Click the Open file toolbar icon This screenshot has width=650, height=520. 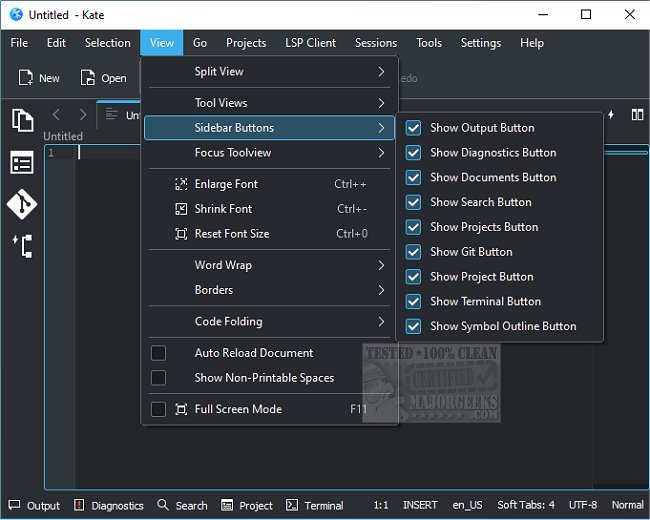[103, 78]
